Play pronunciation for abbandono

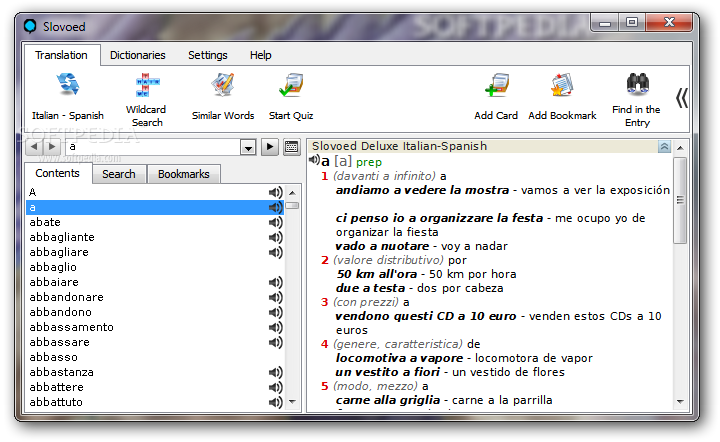[276, 312]
